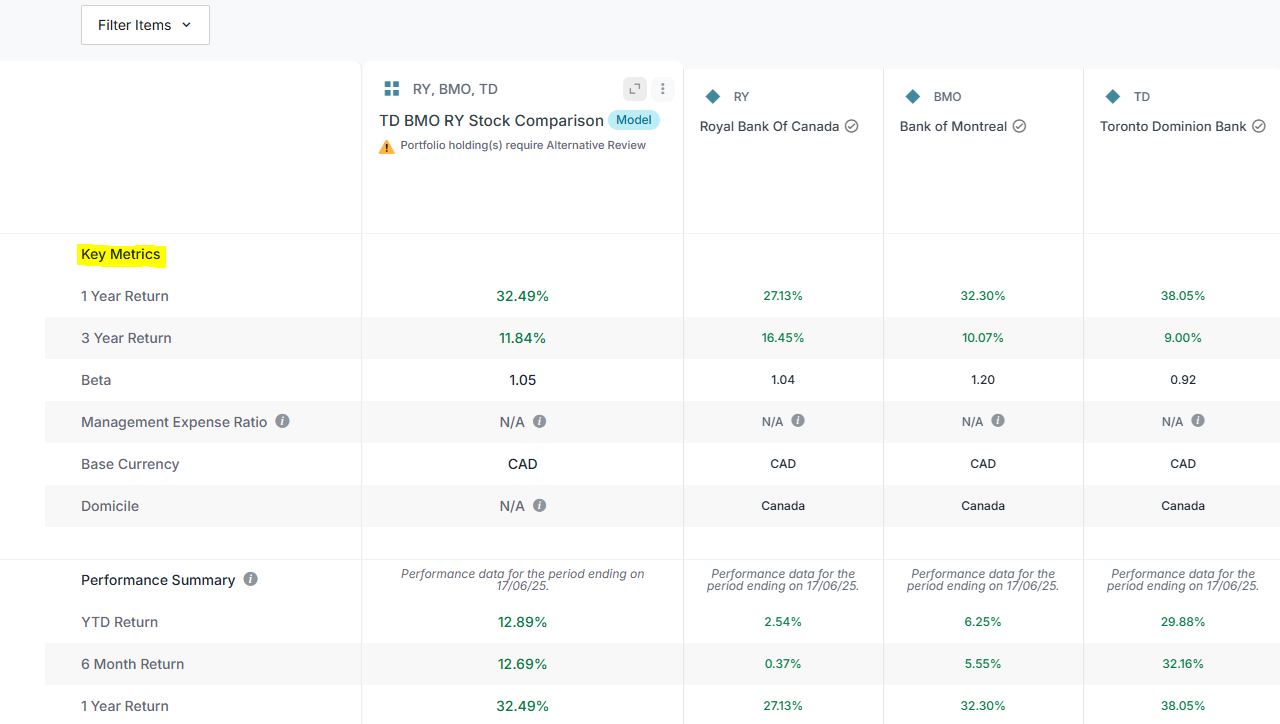This screenshot has width=1280, height=724.
Task: Click the verified check beside Toronto Dominion Bank
Action: (1259, 126)
